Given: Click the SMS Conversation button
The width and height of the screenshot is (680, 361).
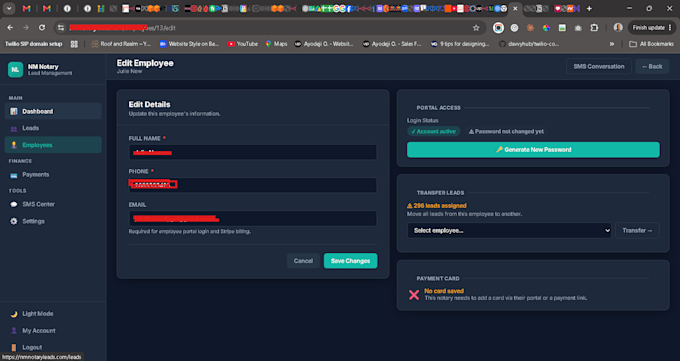Looking at the screenshot, I should pos(598,66).
